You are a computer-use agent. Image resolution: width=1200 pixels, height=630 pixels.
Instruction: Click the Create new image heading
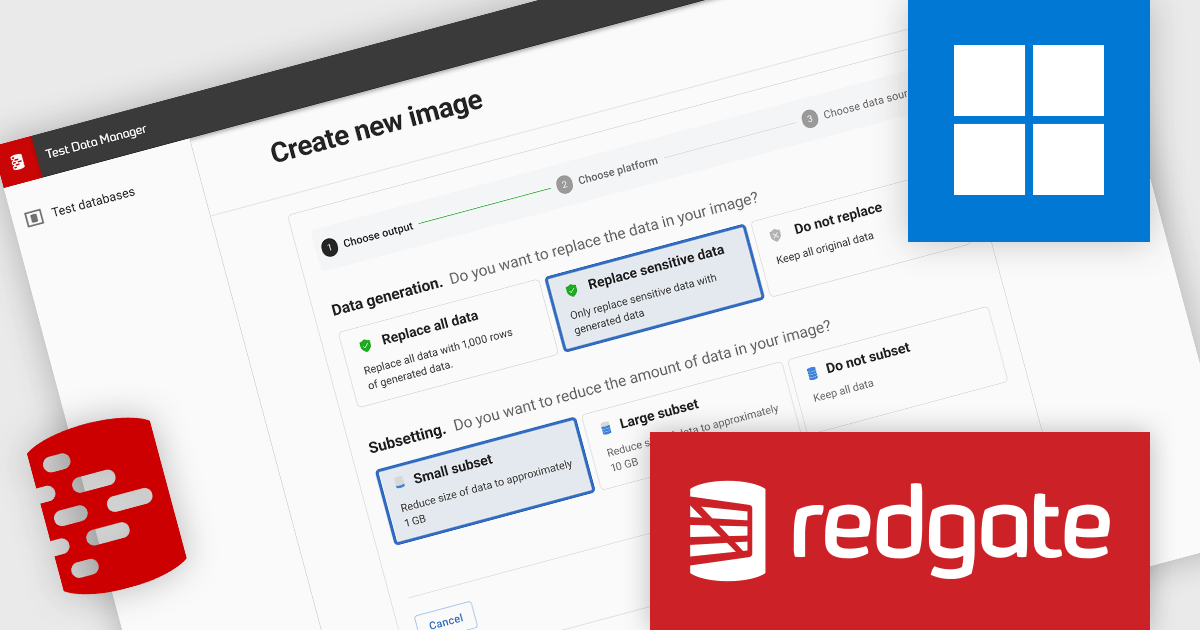[x=377, y=126]
